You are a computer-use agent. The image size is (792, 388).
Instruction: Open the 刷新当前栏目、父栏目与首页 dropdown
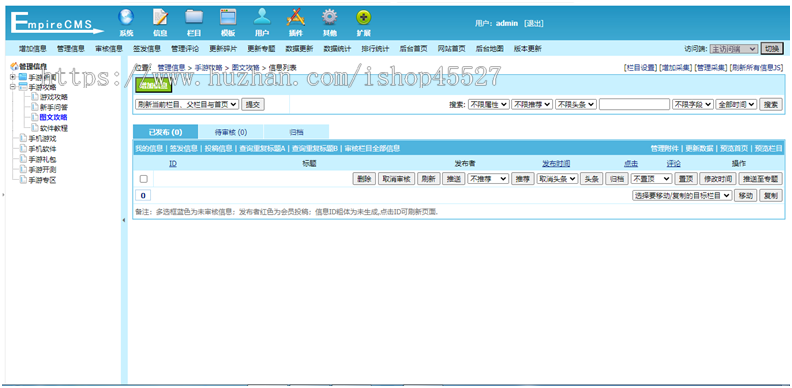(187, 104)
